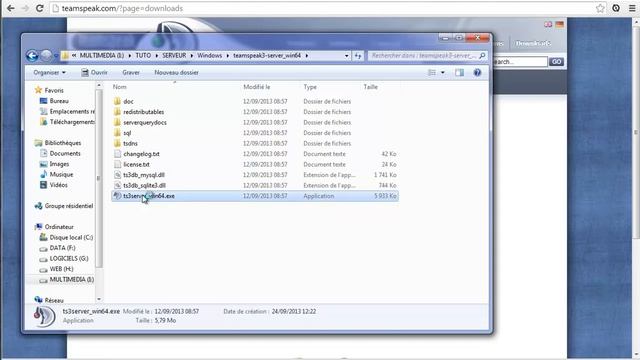Open the redistributables folder
Image resolution: width=640 pixels, height=360 pixels.
[x=143, y=112]
